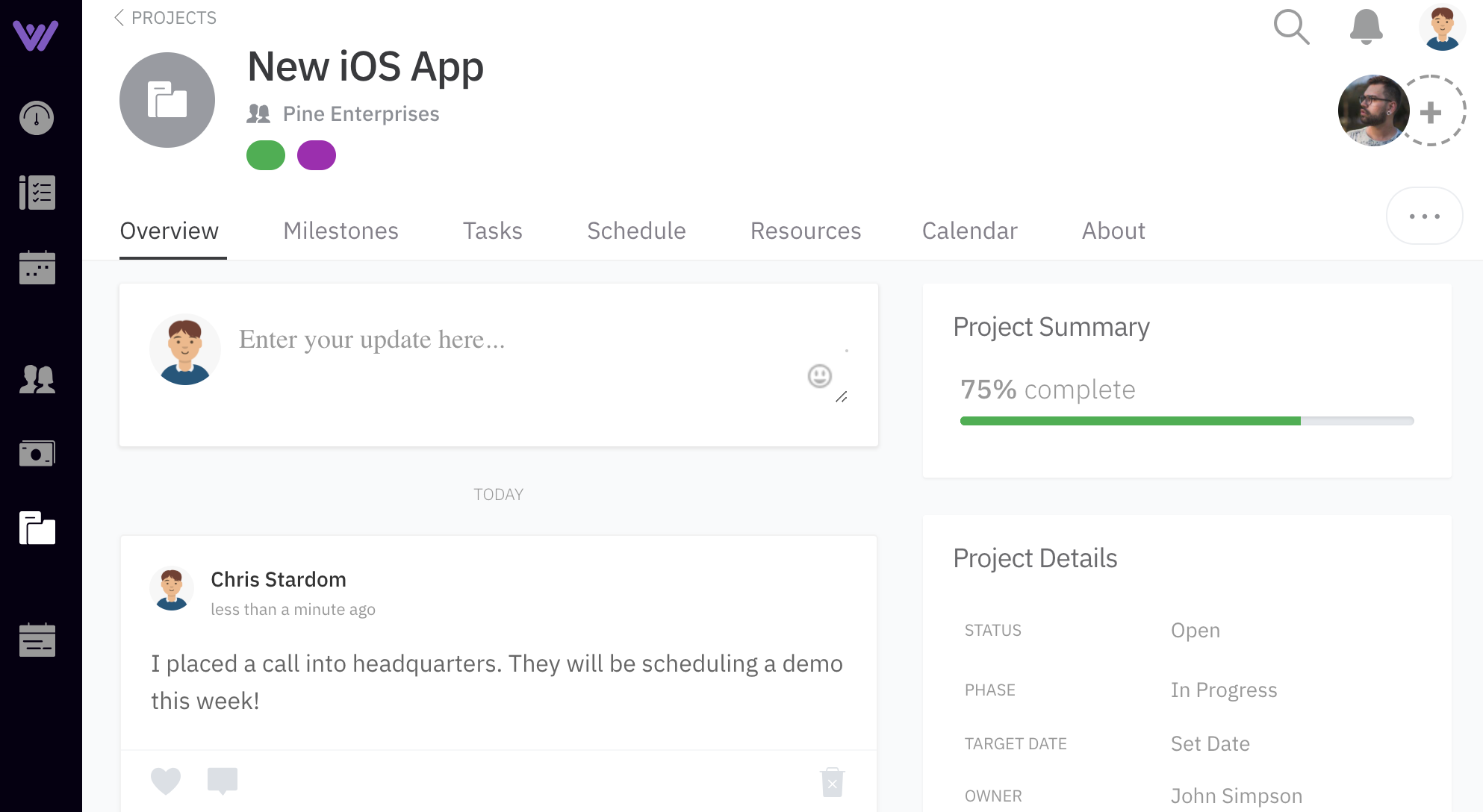Open the three-dot more options menu
Viewport: 1483px width, 812px height.
coord(1424,216)
